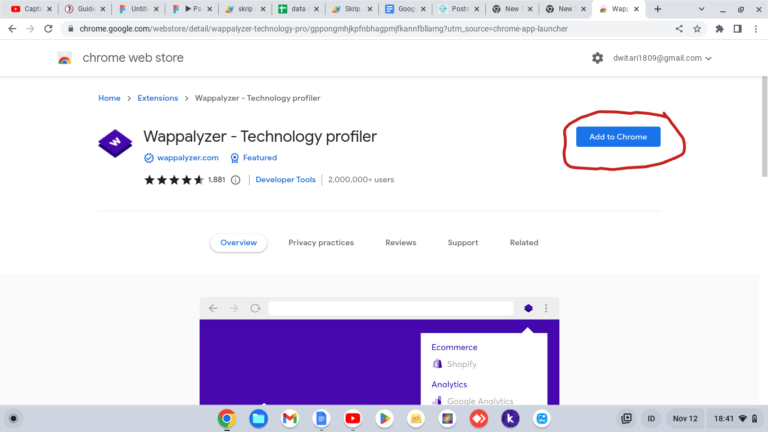Open the Nov 12 calendar date
The height and width of the screenshot is (432, 768).
pyautogui.click(x=685, y=419)
